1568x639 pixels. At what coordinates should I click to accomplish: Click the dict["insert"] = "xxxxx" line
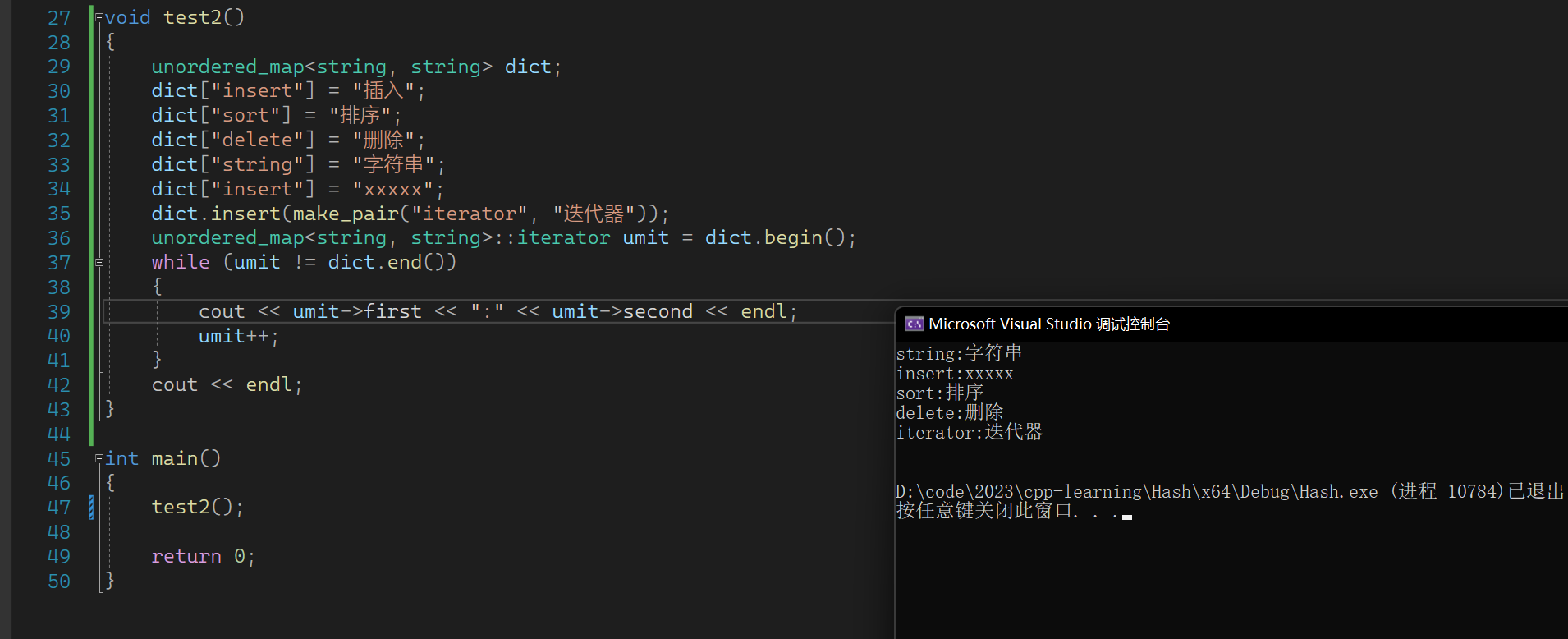click(x=298, y=189)
